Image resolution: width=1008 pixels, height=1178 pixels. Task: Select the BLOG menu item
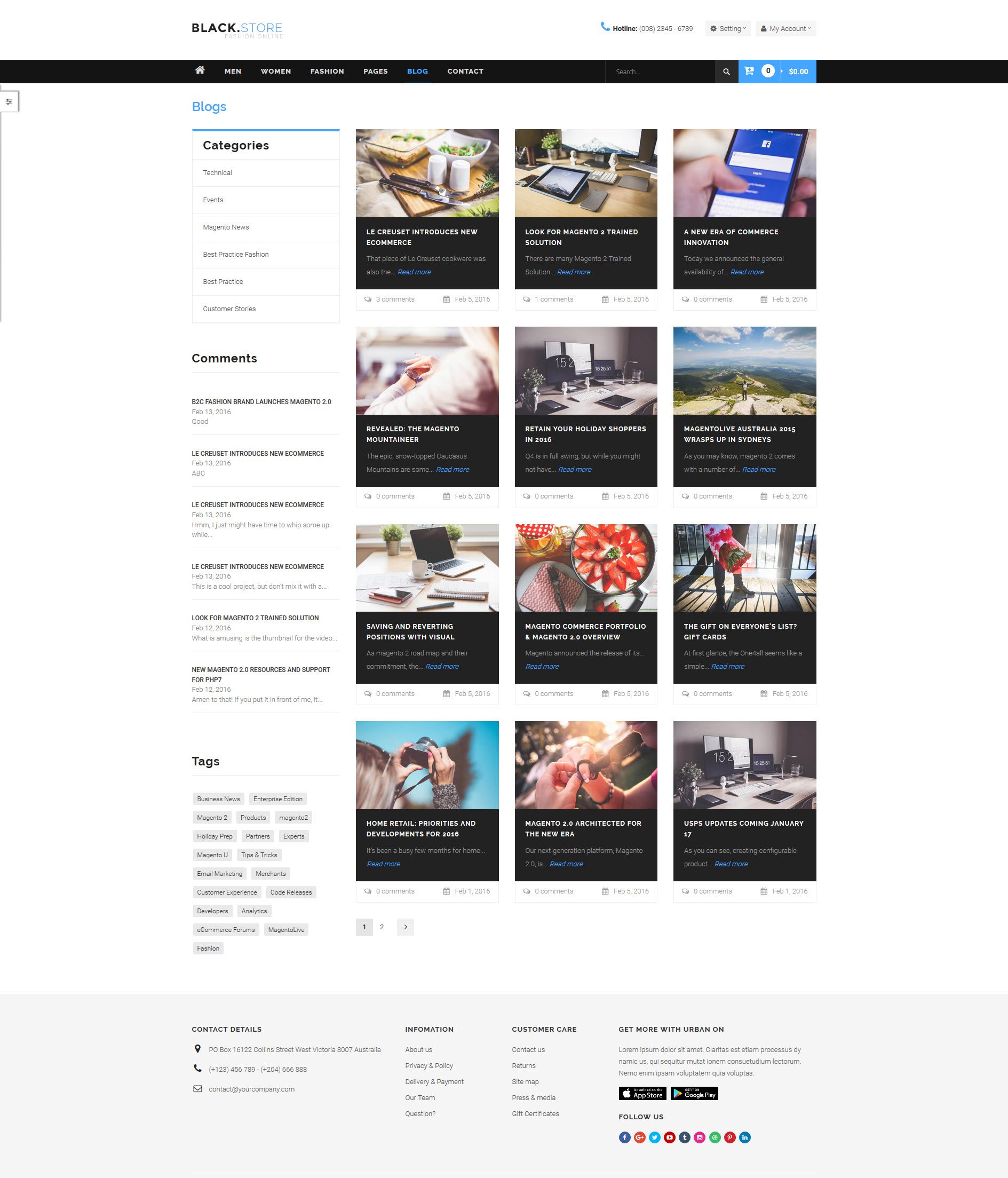pyautogui.click(x=417, y=71)
